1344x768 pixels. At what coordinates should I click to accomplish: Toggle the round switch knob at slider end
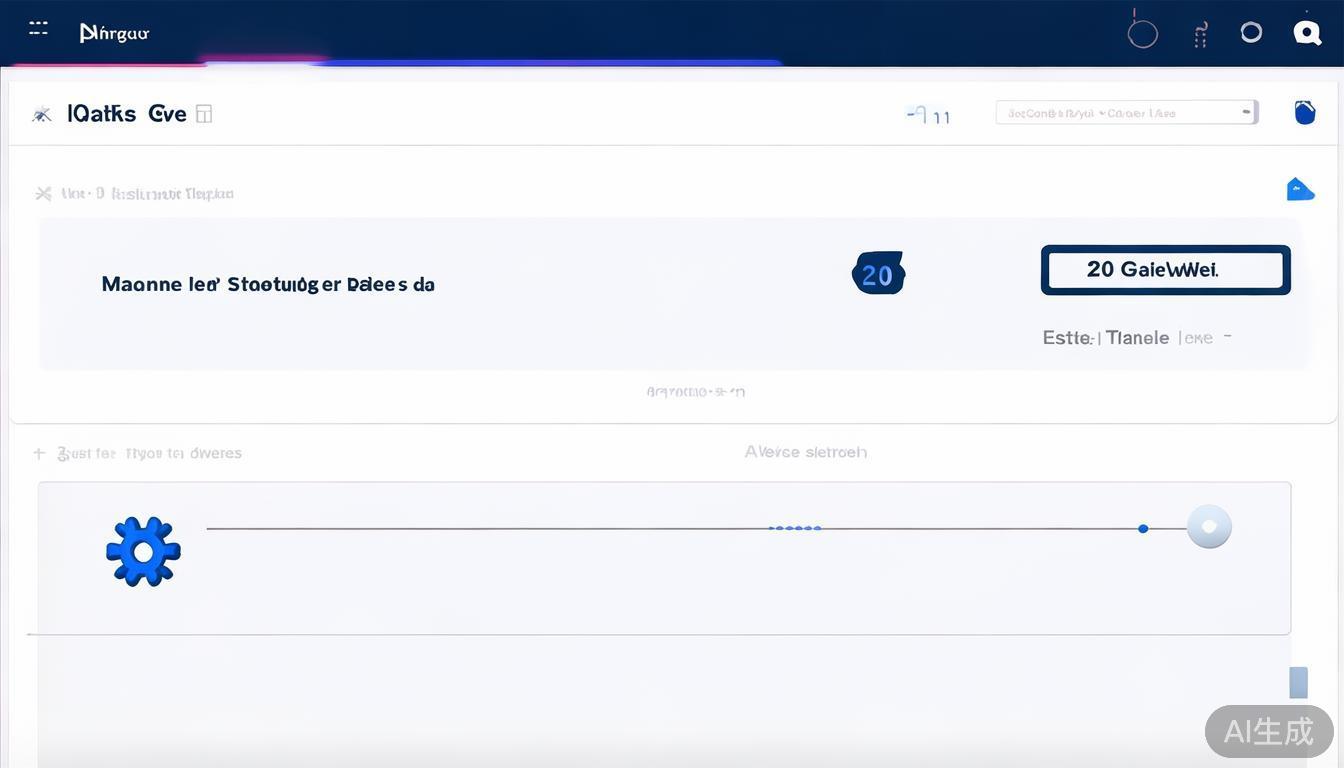click(1208, 526)
